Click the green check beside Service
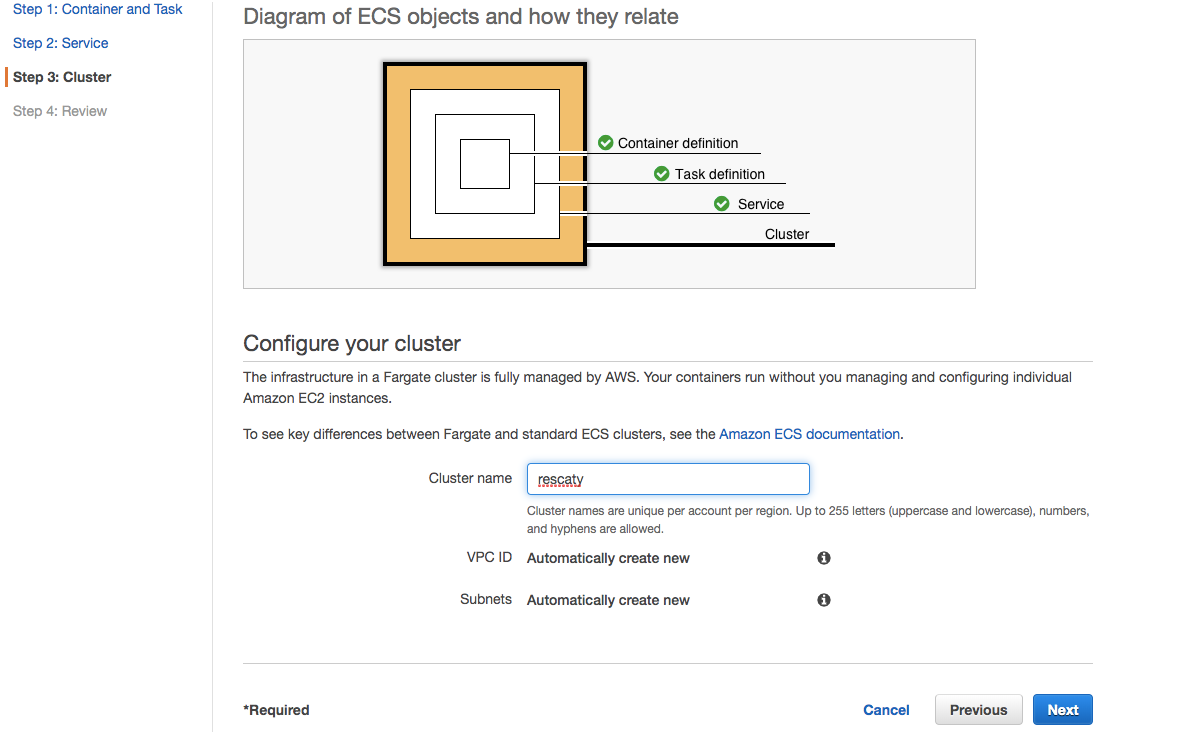Viewport: 1186px width, 732px height. pyautogui.click(x=721, y=203)
